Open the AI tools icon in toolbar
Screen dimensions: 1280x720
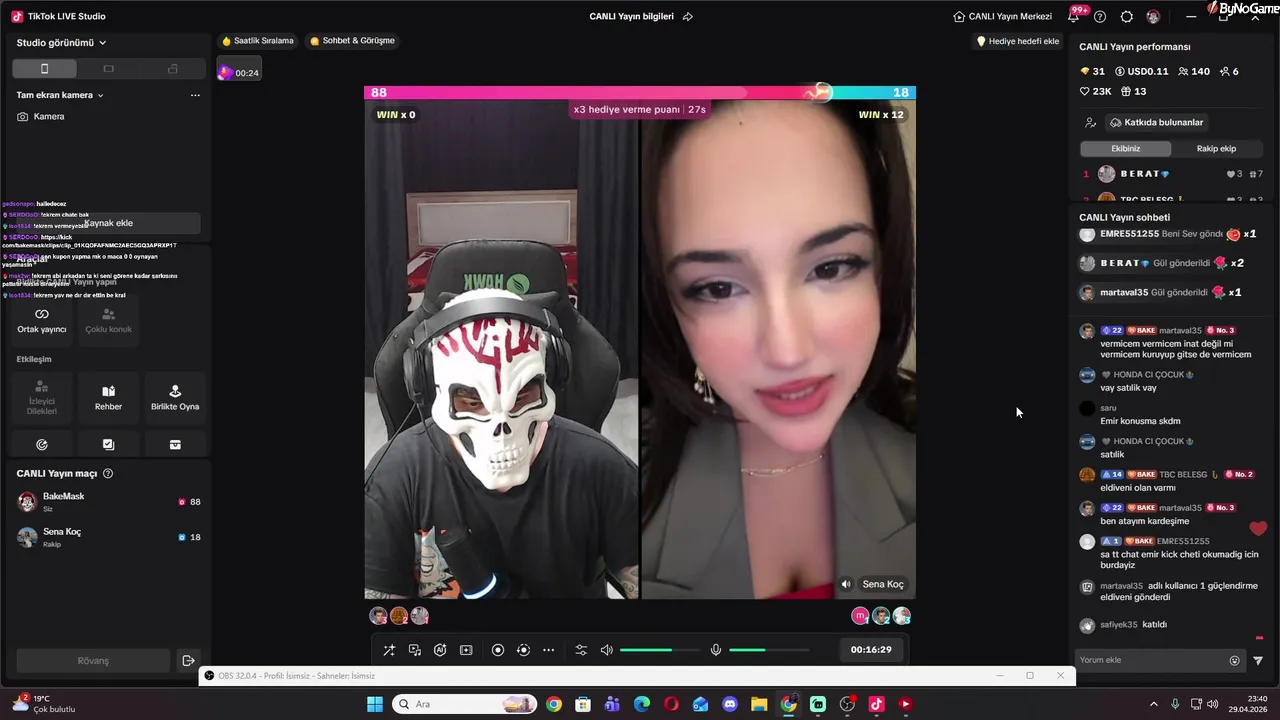440,650
